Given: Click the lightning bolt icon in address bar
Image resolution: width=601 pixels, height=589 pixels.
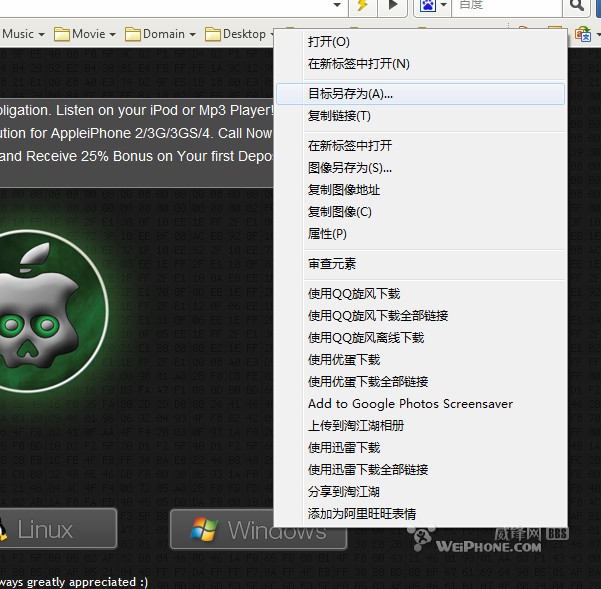Looking at the screenshot, I should point(362,6).
